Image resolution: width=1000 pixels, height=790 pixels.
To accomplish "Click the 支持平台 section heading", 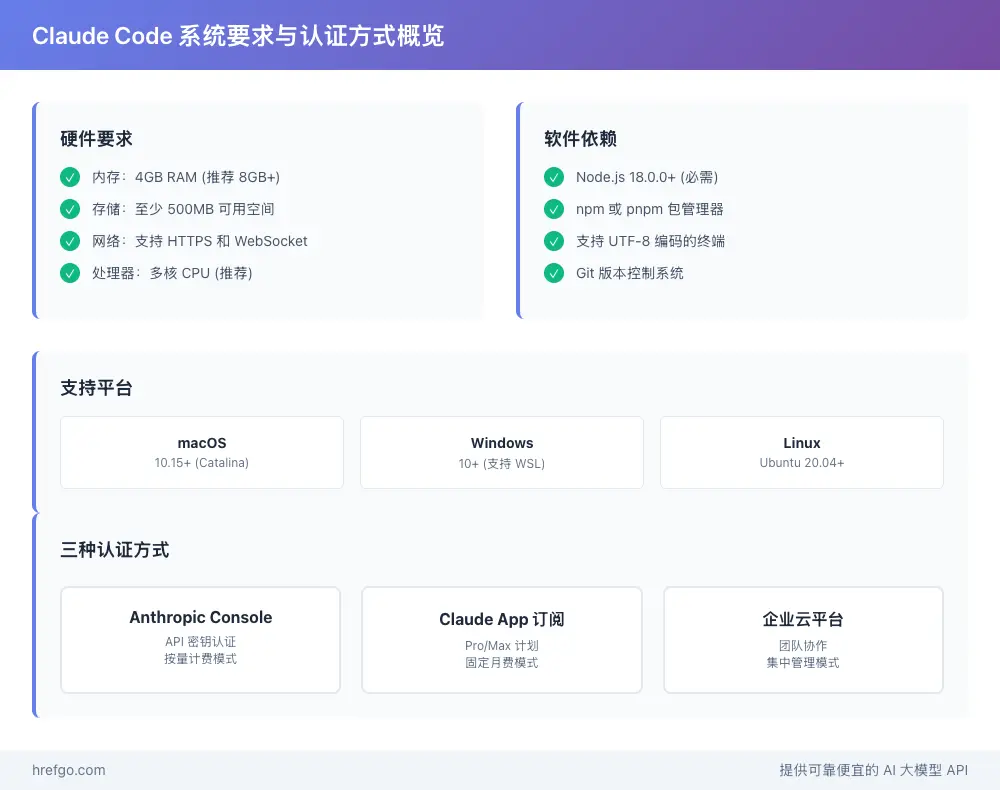I will click(x=96, y=388).
